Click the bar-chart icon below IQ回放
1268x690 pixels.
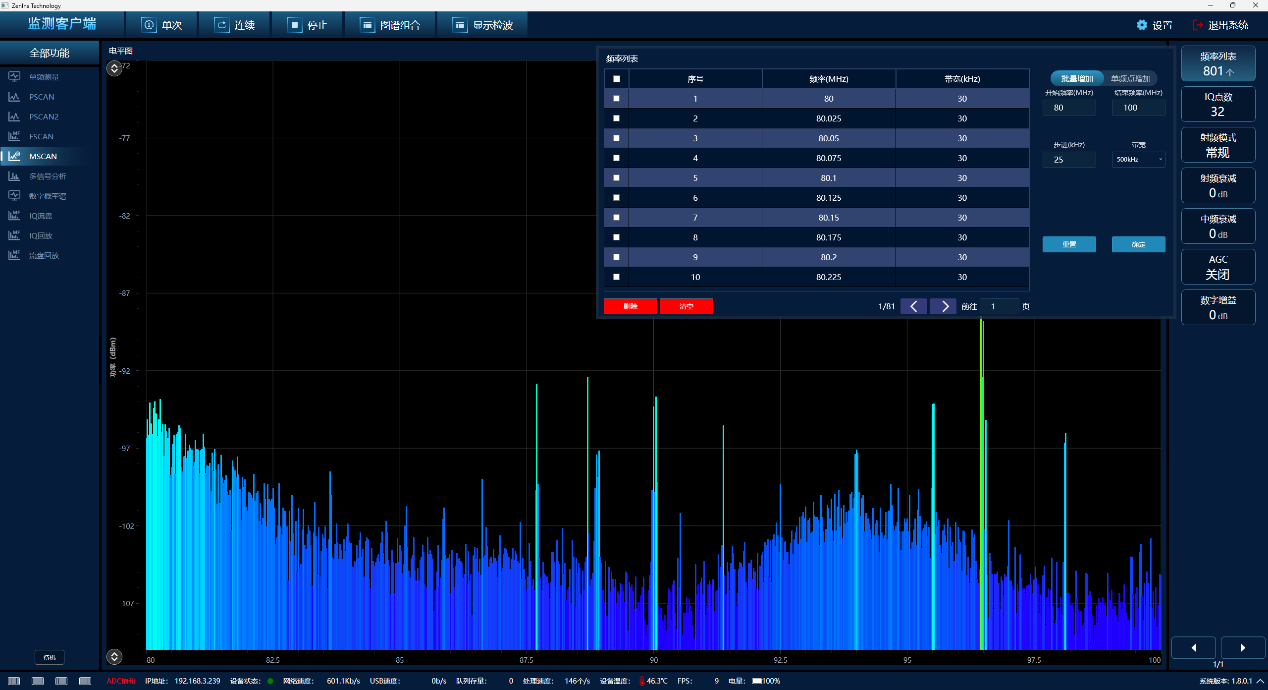pos(14,255)
